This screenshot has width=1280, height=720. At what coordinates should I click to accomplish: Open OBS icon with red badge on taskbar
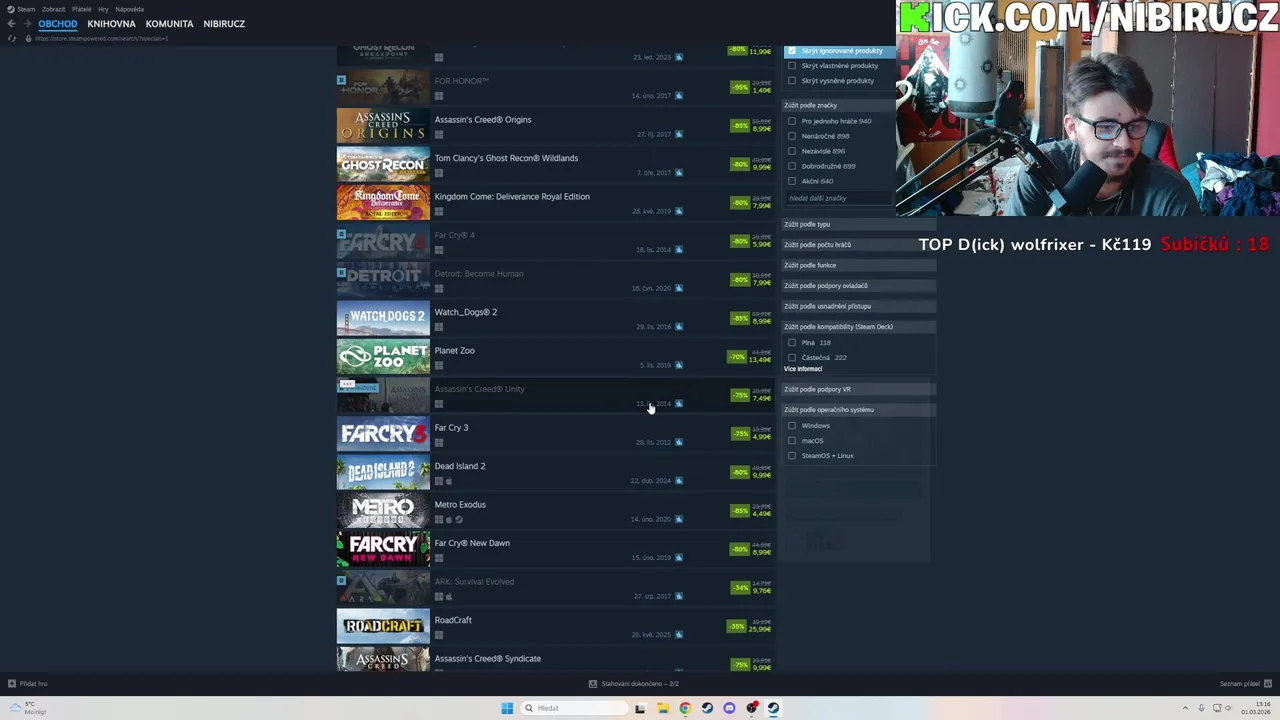pyautogui.click(x=752, y=708)
